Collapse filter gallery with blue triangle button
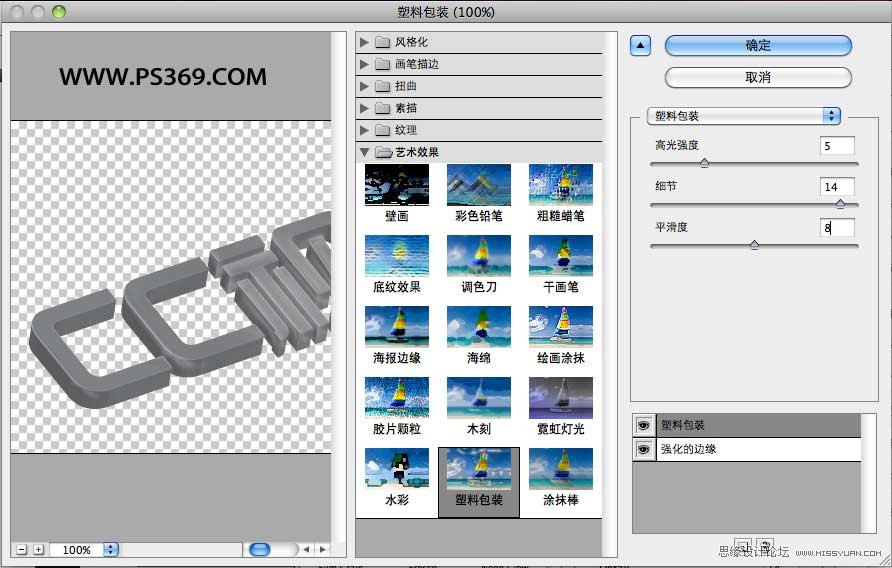 point(641,46)
